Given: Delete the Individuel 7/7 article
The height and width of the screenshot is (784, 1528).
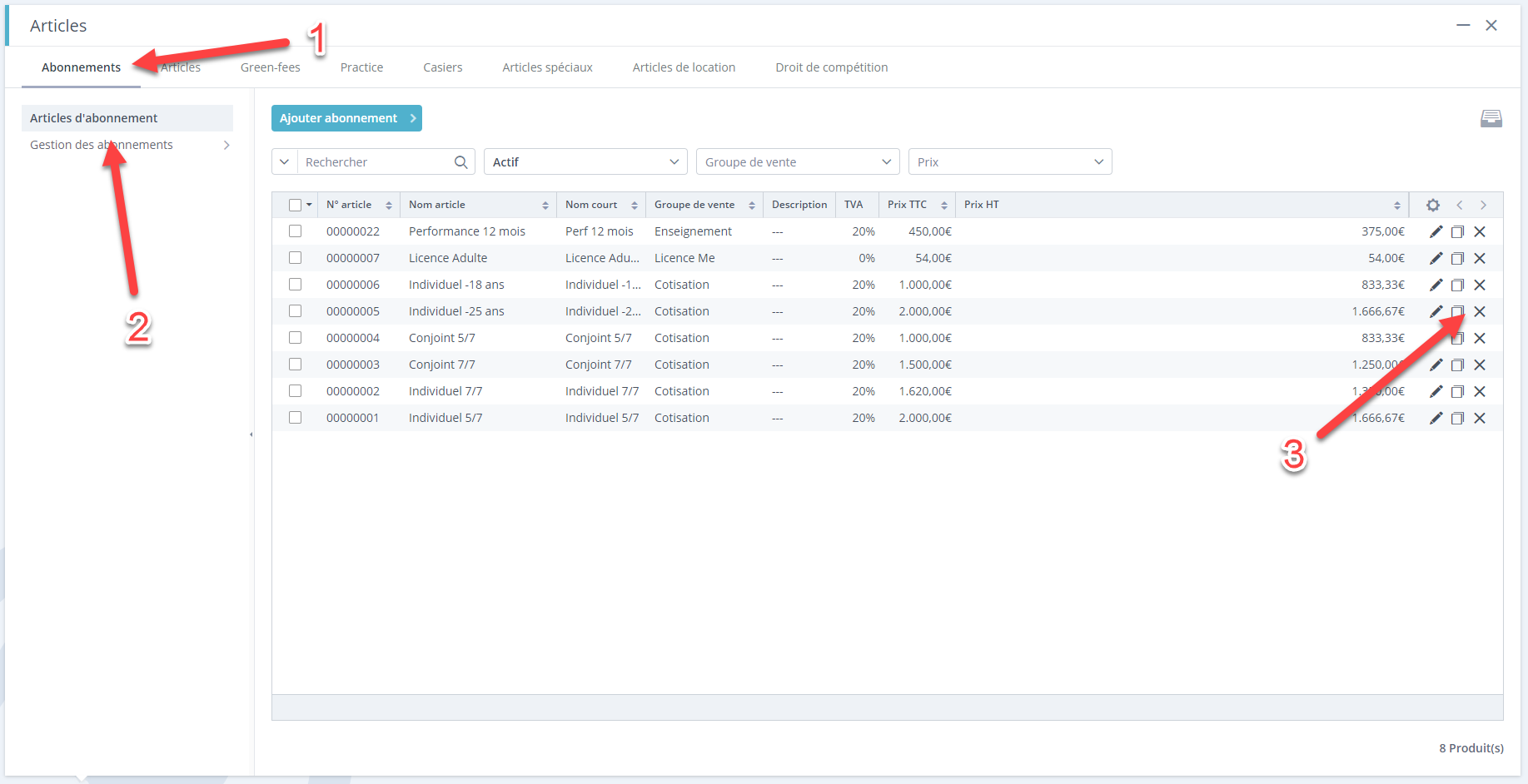Looking at the screenshot, I should click(1480, 391).
